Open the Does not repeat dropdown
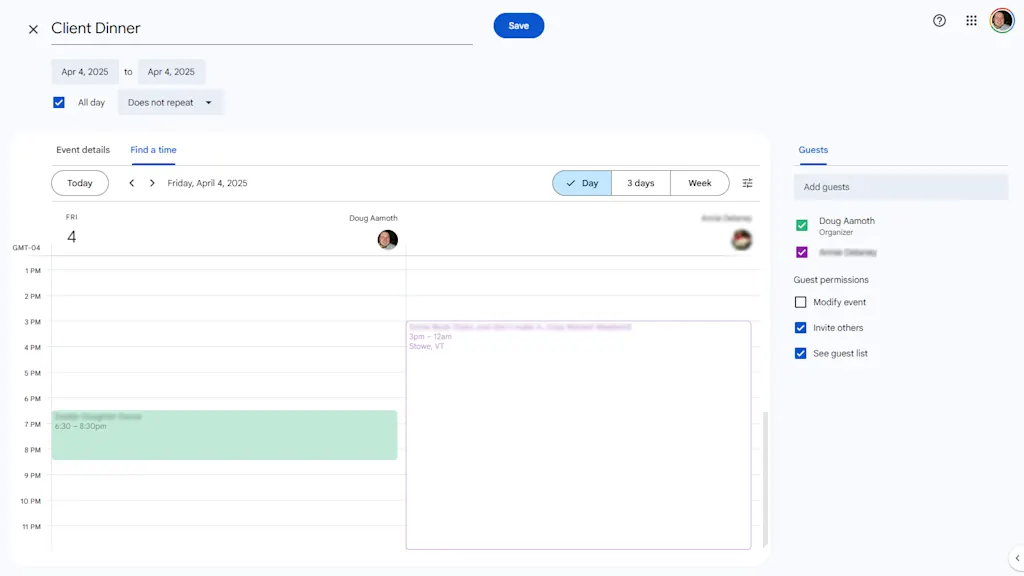Image resolution: width=1024 pixels, height=576 pixels. 170,102
